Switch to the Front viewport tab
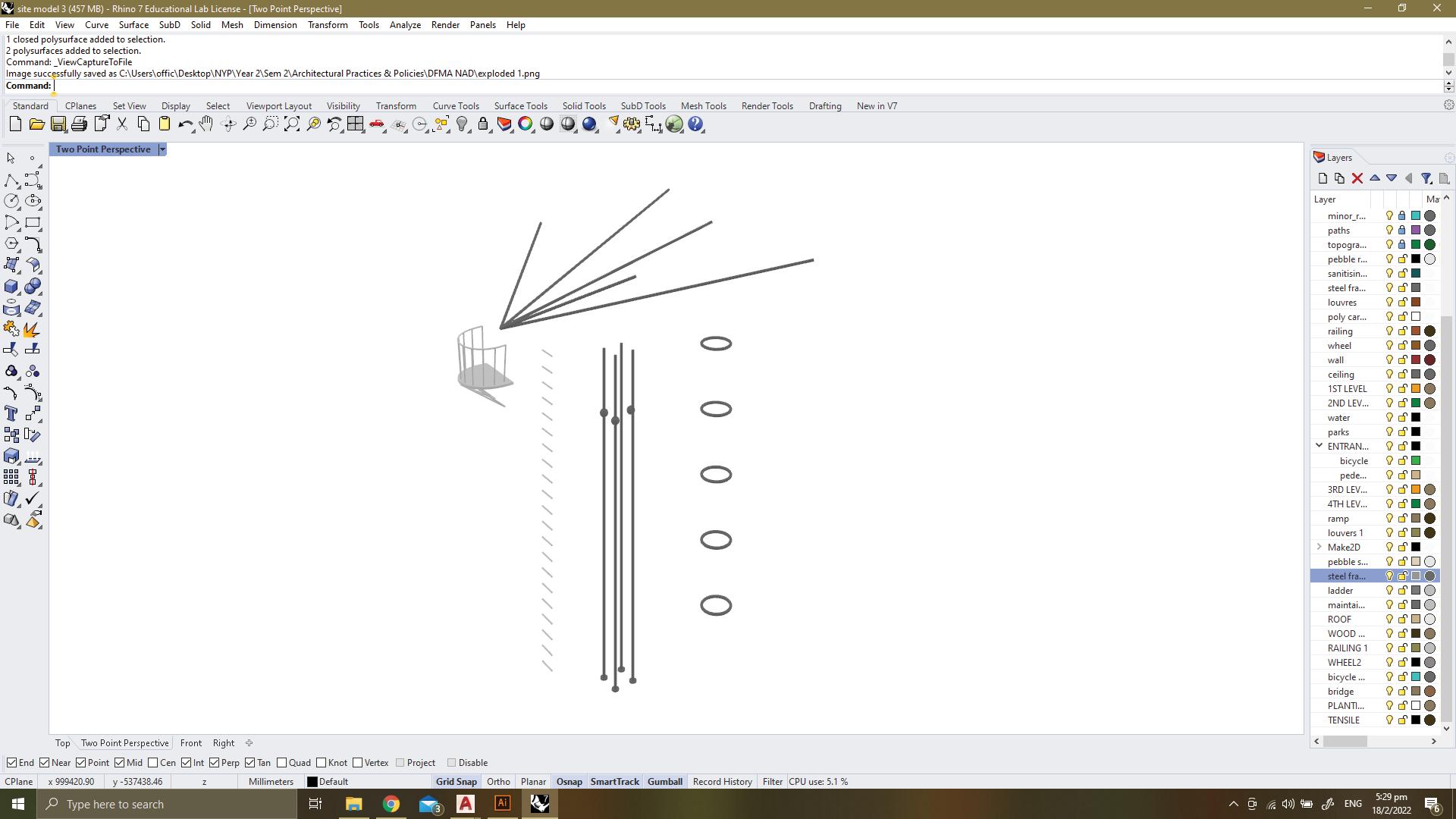 [x=190, y=743]
